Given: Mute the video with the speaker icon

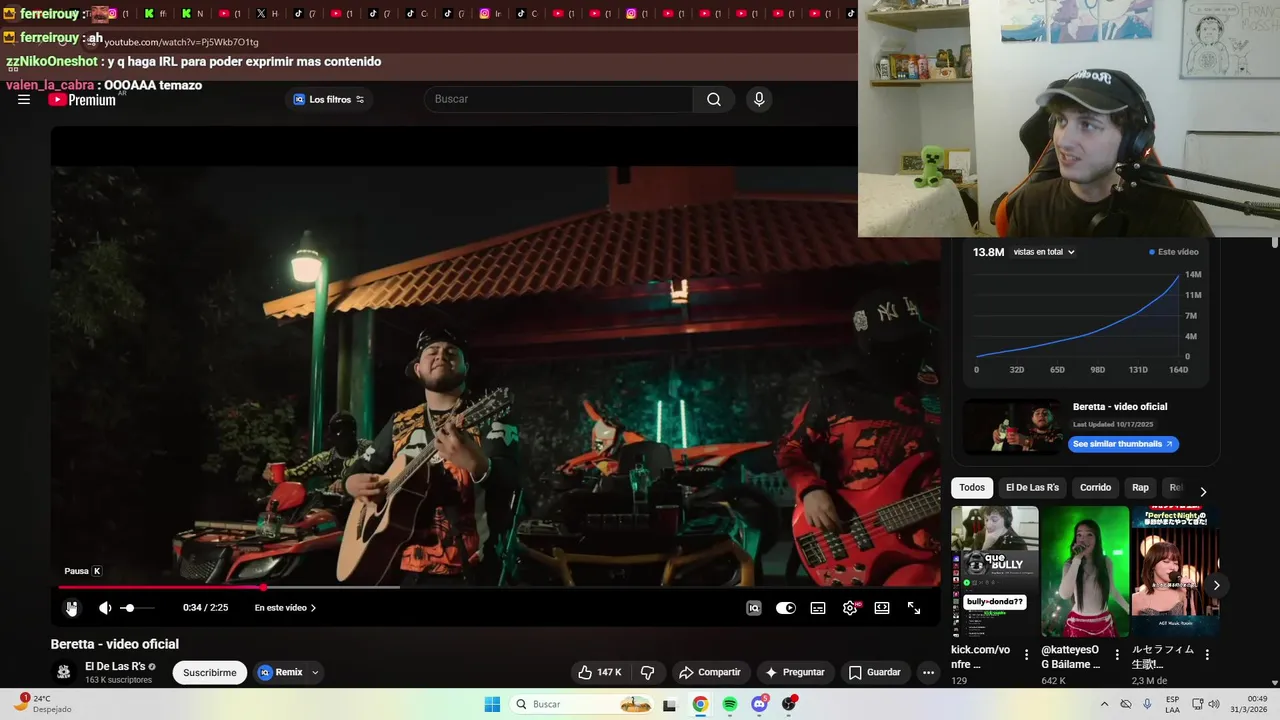Looking at the screenshot, I should pos(105,607).
